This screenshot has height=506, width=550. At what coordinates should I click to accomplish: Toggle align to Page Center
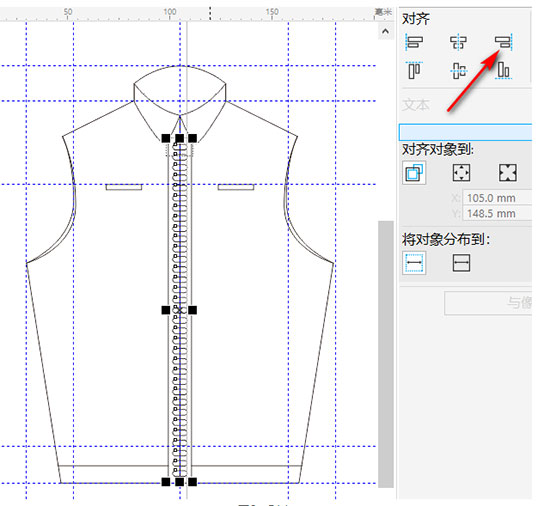(508, 173)
